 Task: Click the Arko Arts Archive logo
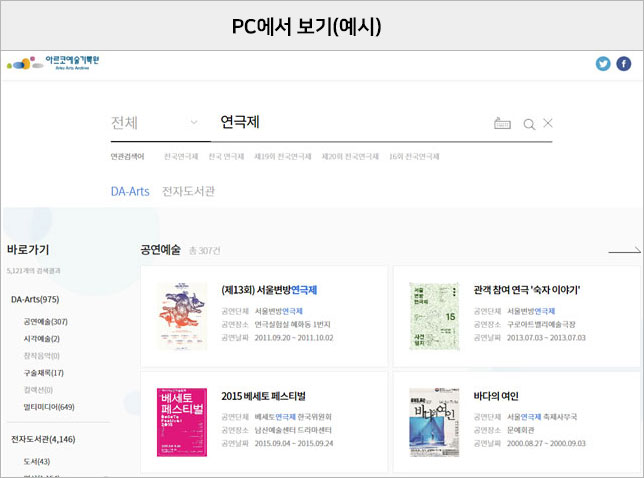53,63
